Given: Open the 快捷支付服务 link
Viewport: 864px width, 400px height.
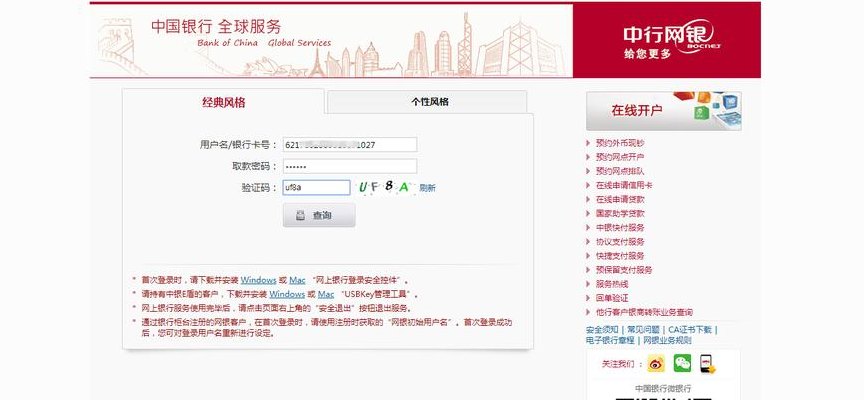Looking at the screenshot, I should click(x=620, y=256).
